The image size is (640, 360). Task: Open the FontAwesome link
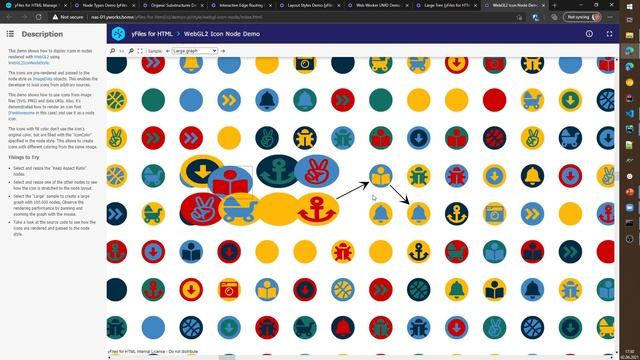click(21, 113)
